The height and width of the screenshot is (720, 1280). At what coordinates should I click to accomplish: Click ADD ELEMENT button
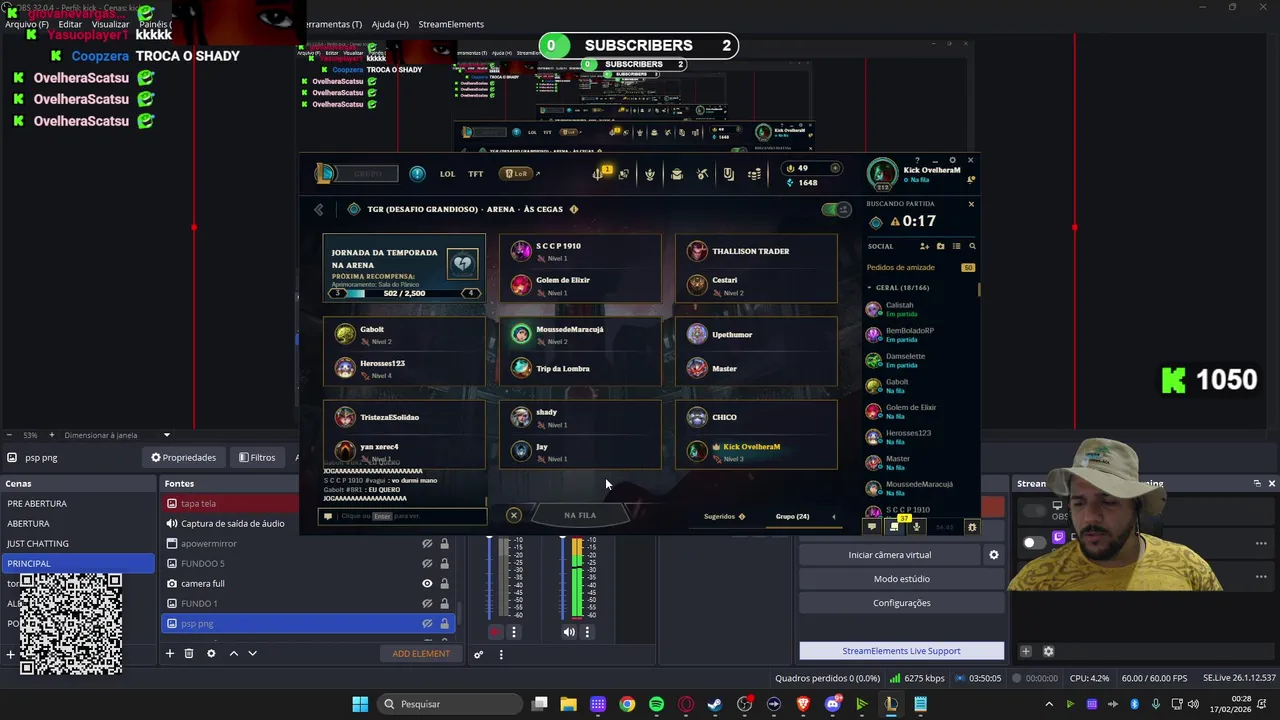click(421, 654)
